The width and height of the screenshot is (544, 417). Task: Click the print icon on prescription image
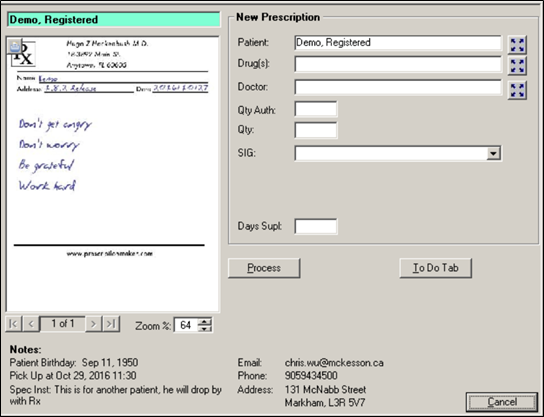coord(15,46)
